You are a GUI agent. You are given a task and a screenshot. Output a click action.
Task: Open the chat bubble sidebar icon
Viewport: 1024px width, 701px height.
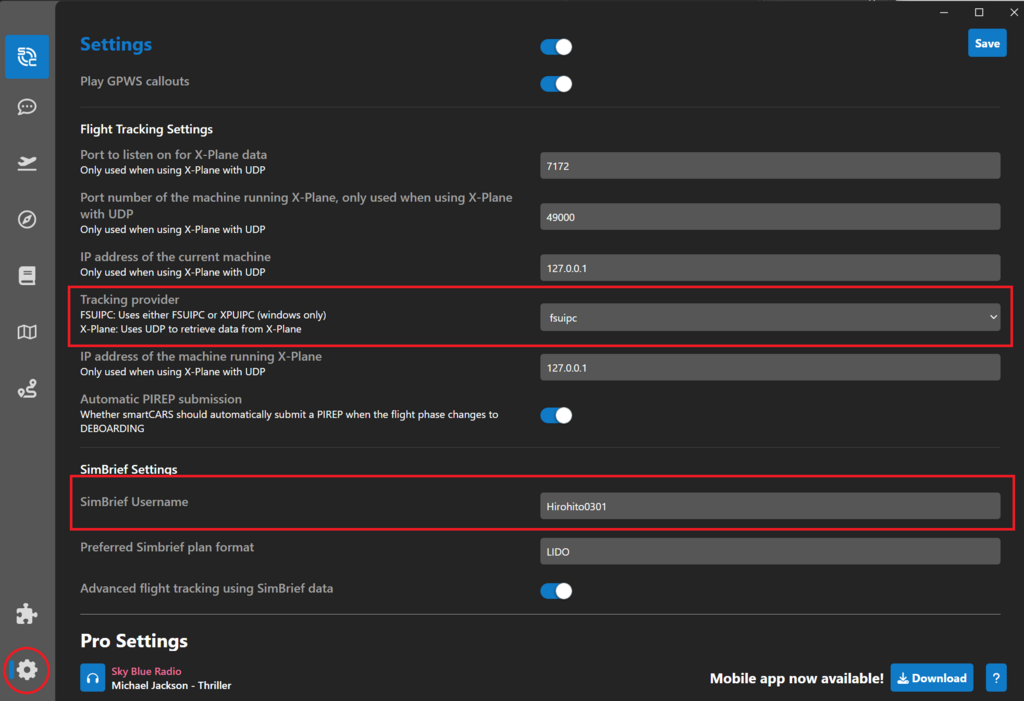[x=27, y=106]
